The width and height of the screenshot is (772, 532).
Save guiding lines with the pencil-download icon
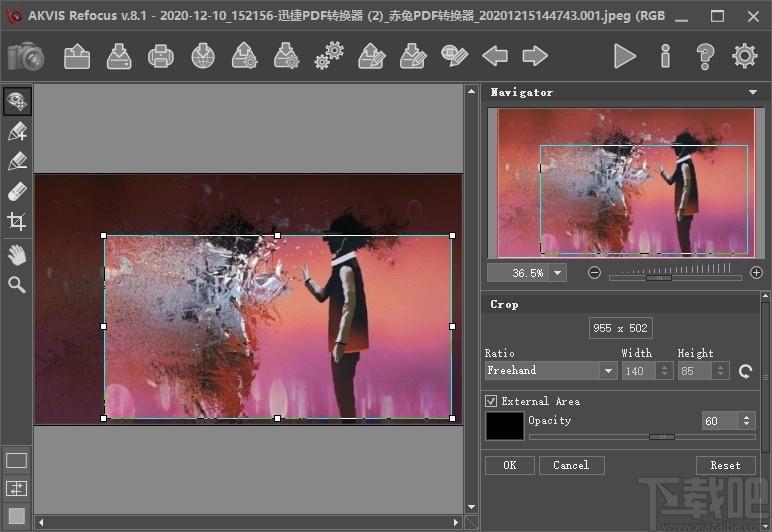click(413, 56)
